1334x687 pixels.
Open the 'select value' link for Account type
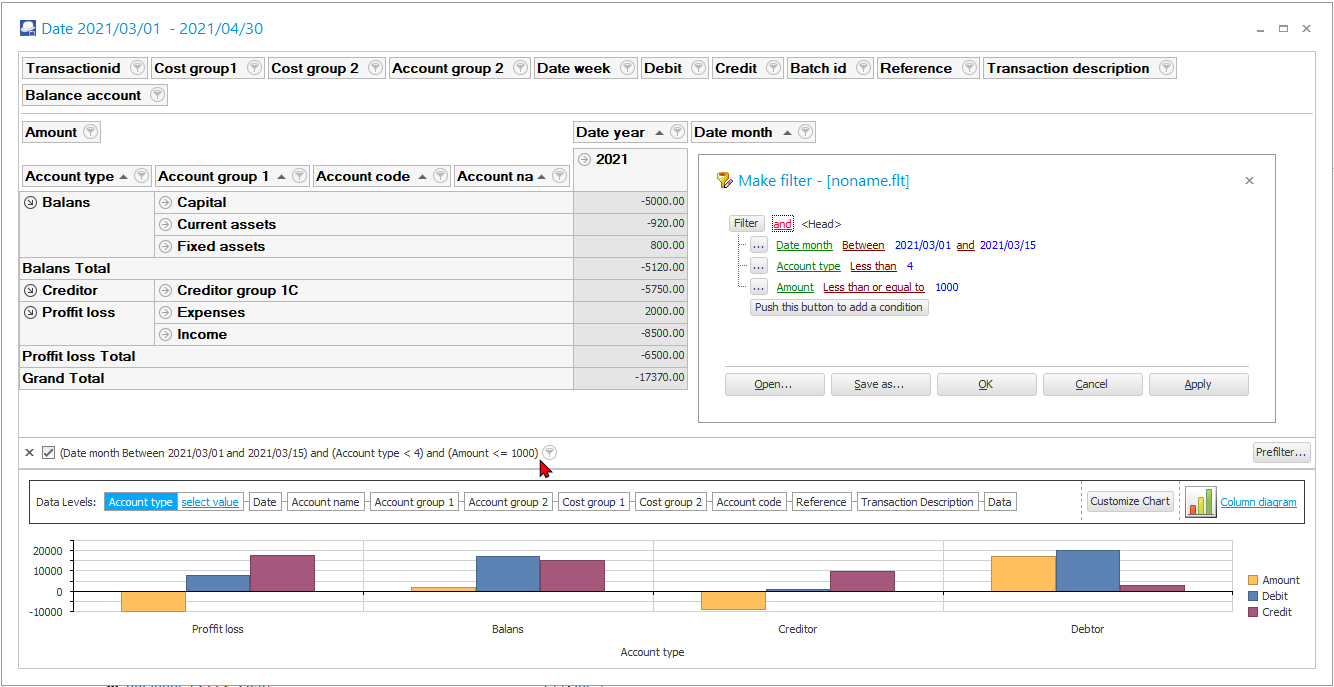coord(210,501)
